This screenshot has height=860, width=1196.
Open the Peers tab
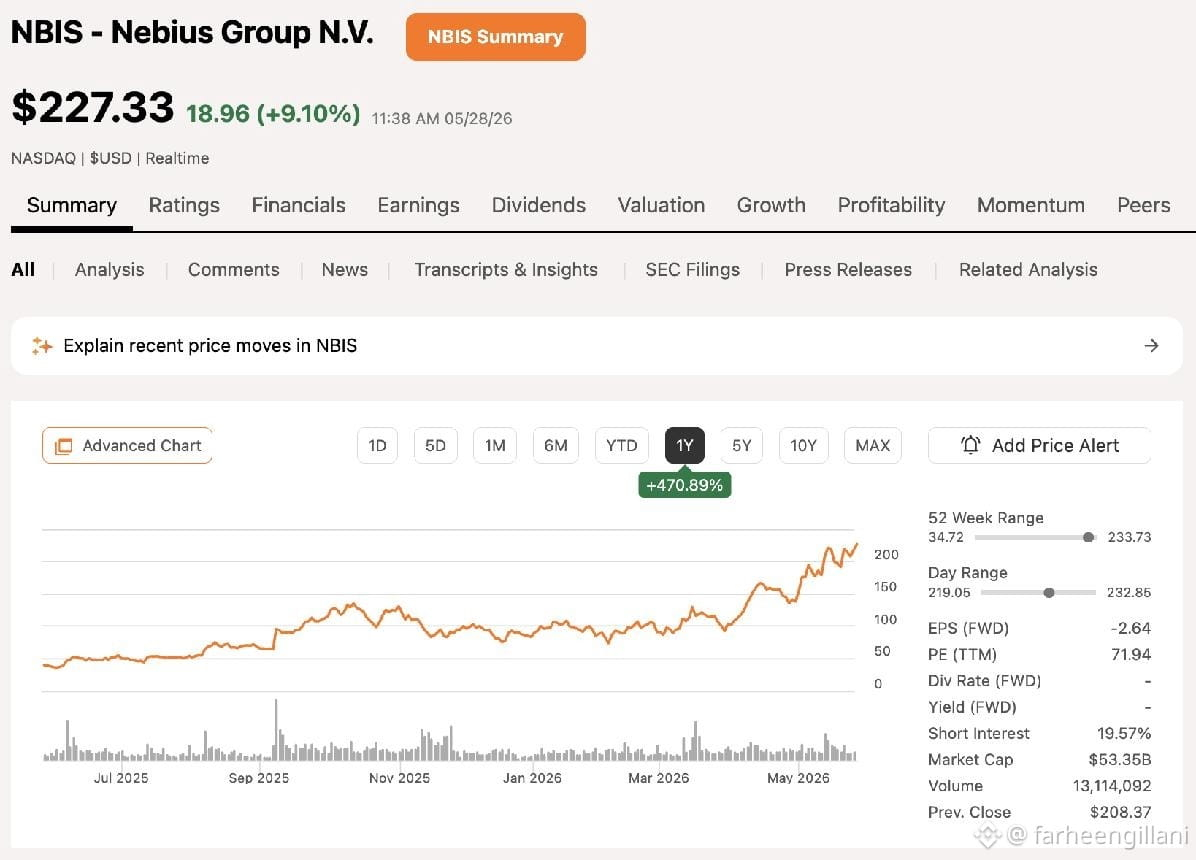click(1143, 205)
